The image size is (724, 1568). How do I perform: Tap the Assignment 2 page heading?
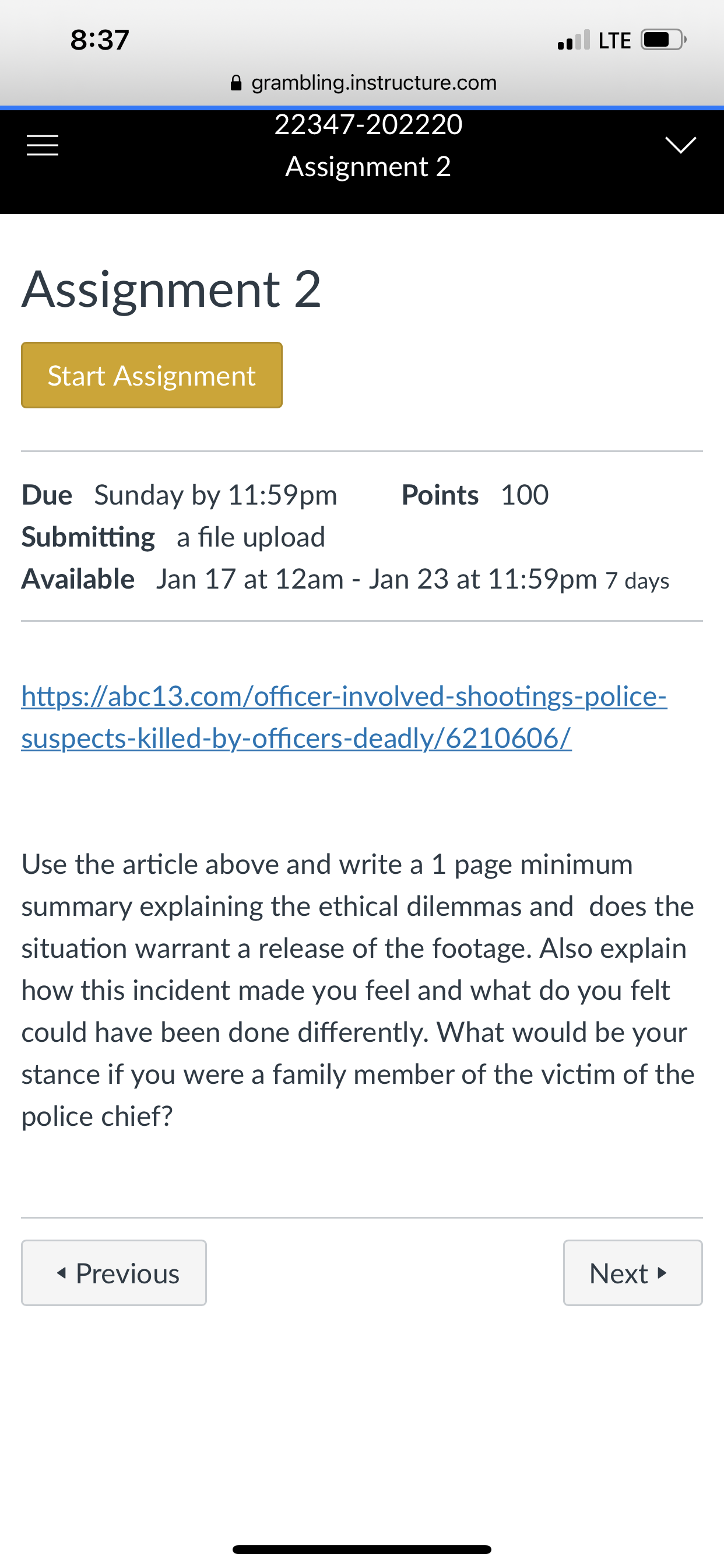171,289
